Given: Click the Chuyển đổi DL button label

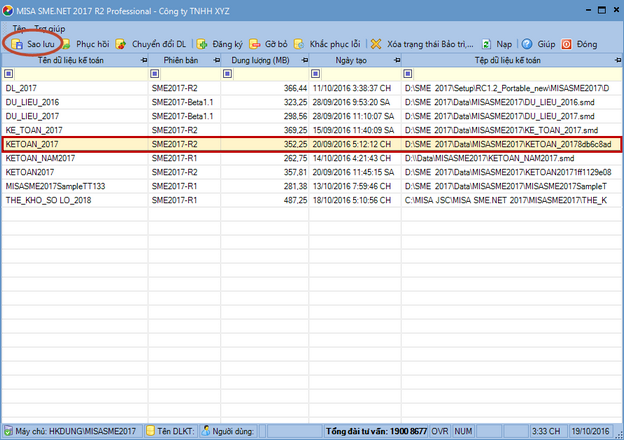Looking at the screenshot, I should pyautogui.click(x=159, y=44).
